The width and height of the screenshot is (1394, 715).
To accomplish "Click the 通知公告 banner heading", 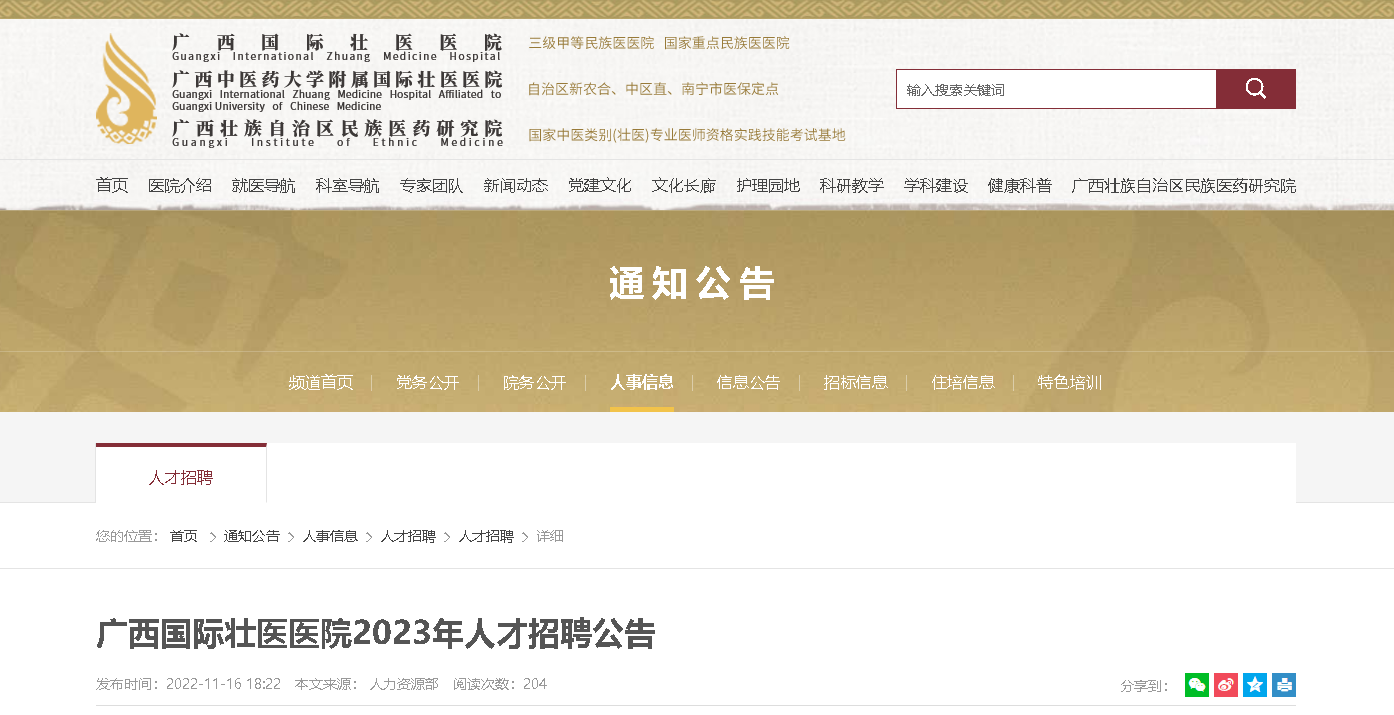I will pos(692,285).
